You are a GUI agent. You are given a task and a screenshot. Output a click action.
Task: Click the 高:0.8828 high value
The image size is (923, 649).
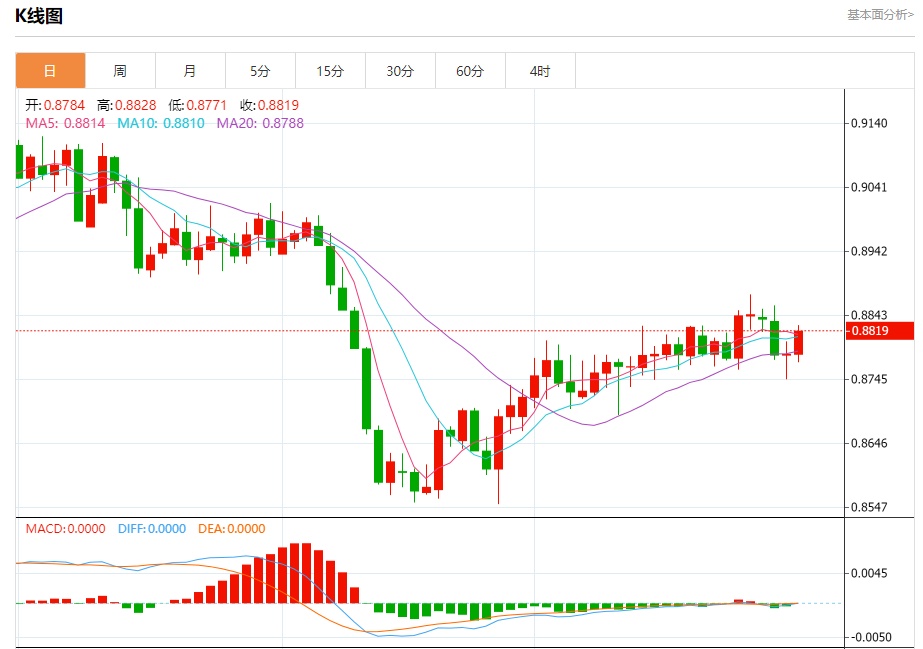click(x=127, y=105)
